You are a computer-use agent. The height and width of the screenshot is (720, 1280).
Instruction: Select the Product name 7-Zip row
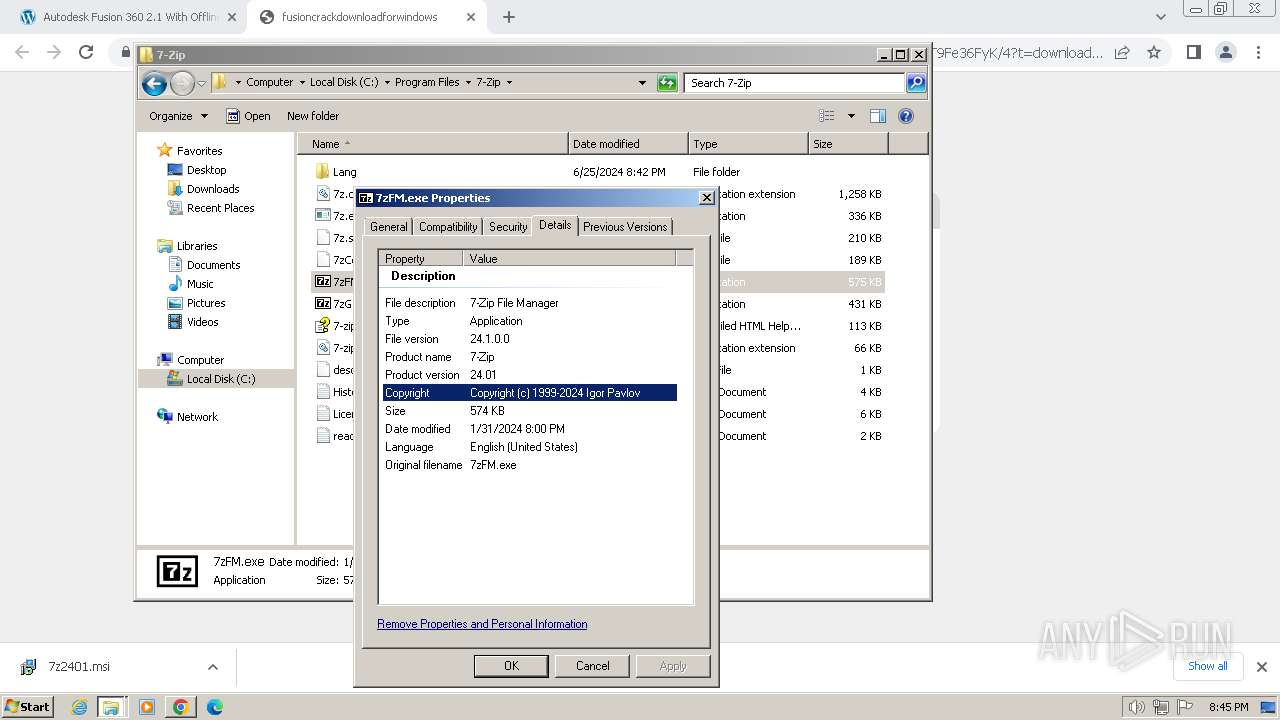tap(530, 357)
